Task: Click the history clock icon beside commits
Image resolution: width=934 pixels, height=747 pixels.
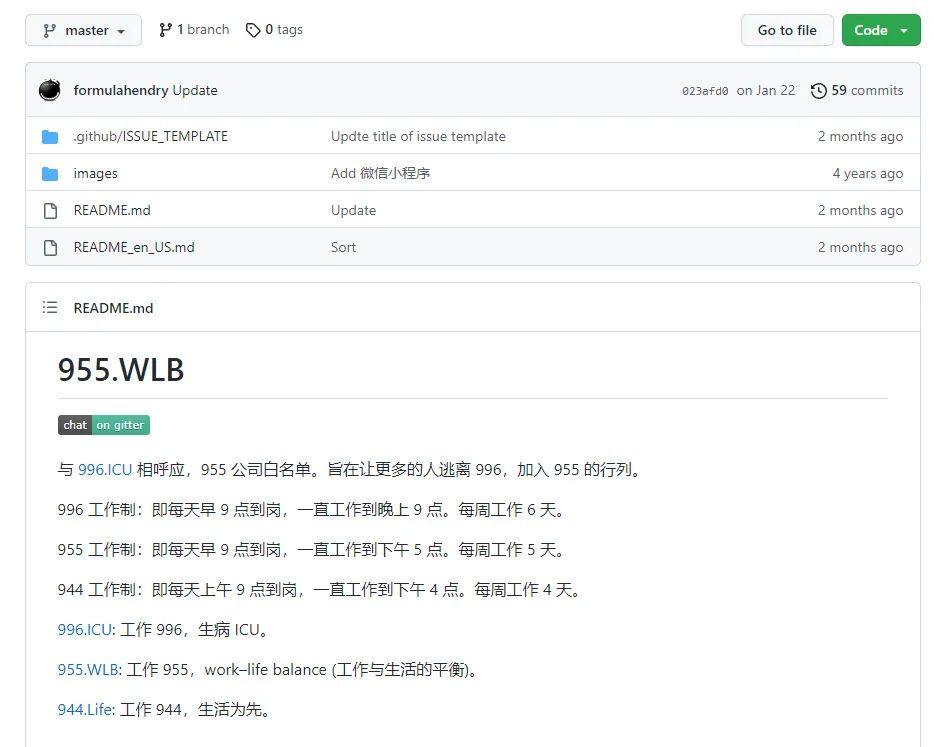Action: (x=818, y=91)
